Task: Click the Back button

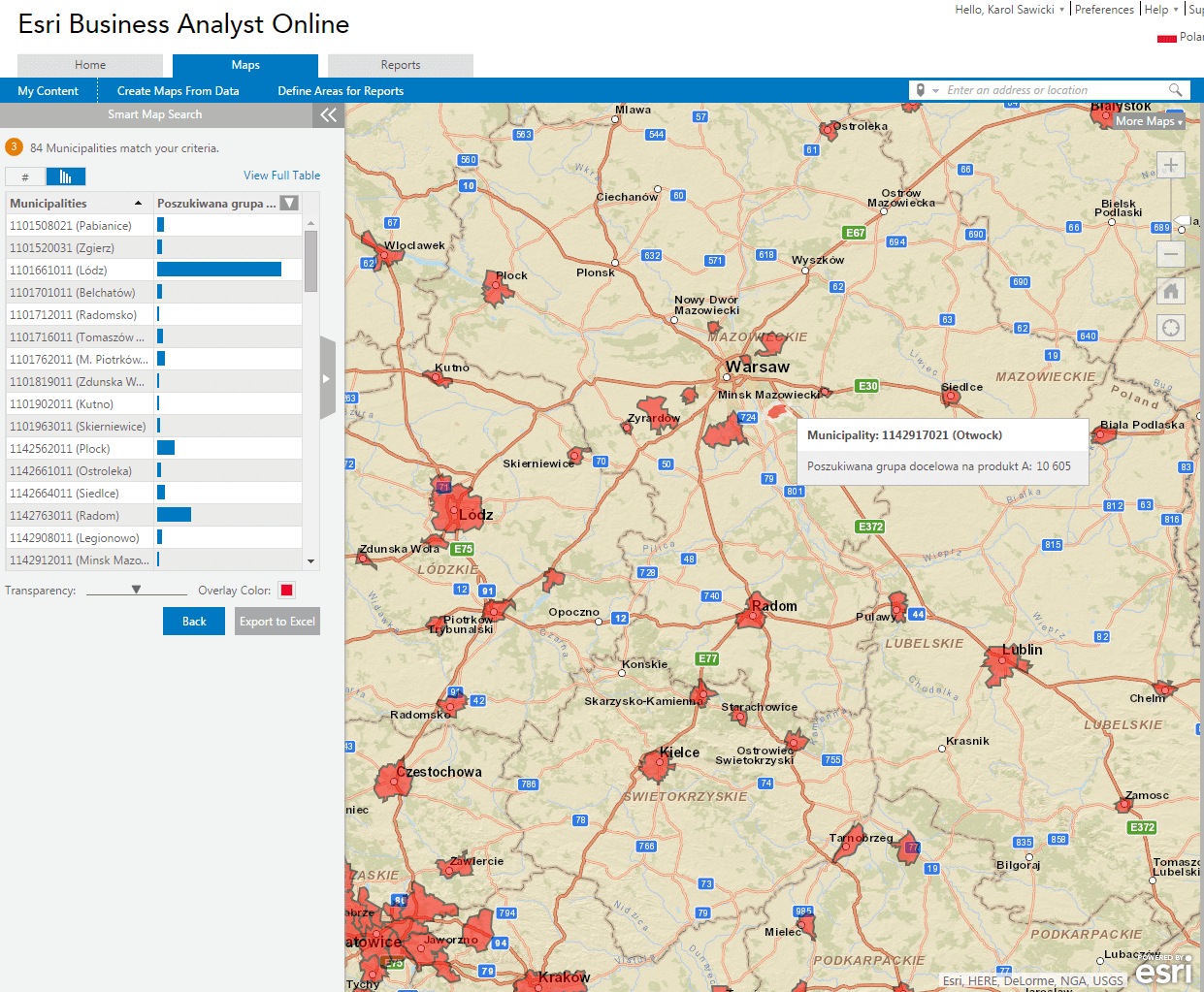Action: pyautogui.click(x=194, y=622)
